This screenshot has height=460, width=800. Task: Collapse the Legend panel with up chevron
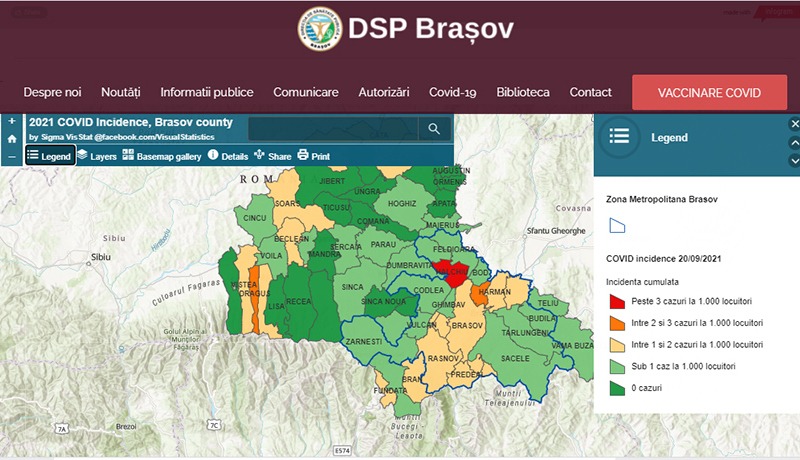pos(795,143)
